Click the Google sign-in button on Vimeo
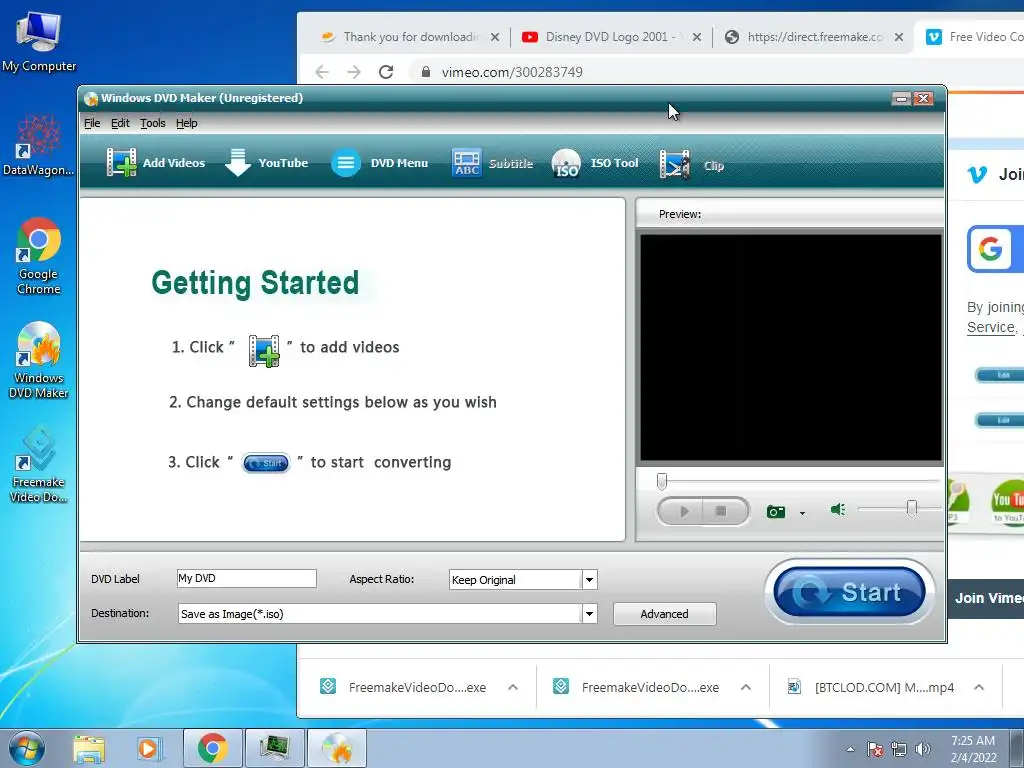The image size is (1024, 768). (995, 249)
